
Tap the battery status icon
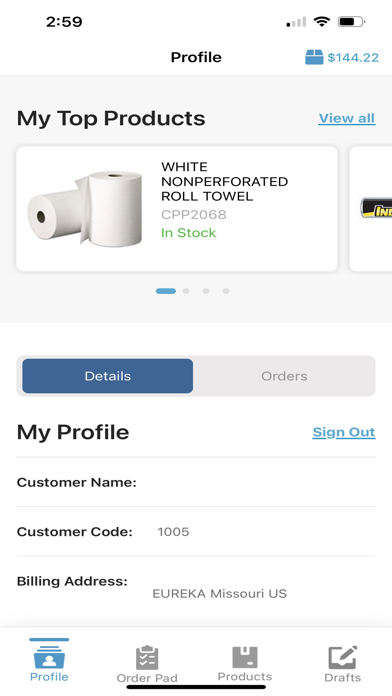pos(351,21)
